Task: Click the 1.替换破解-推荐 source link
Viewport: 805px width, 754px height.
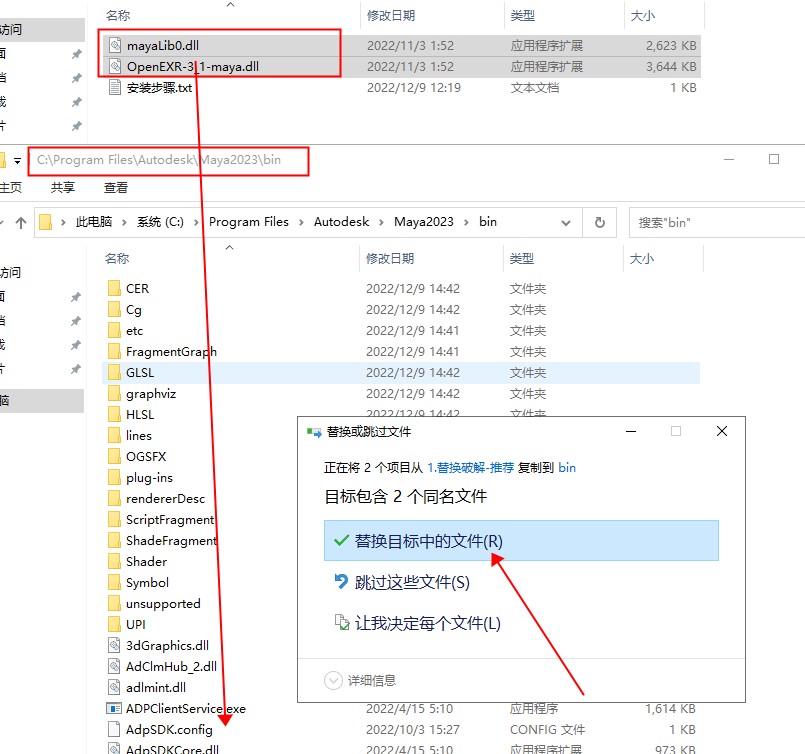Action: (x=470, y=468)
